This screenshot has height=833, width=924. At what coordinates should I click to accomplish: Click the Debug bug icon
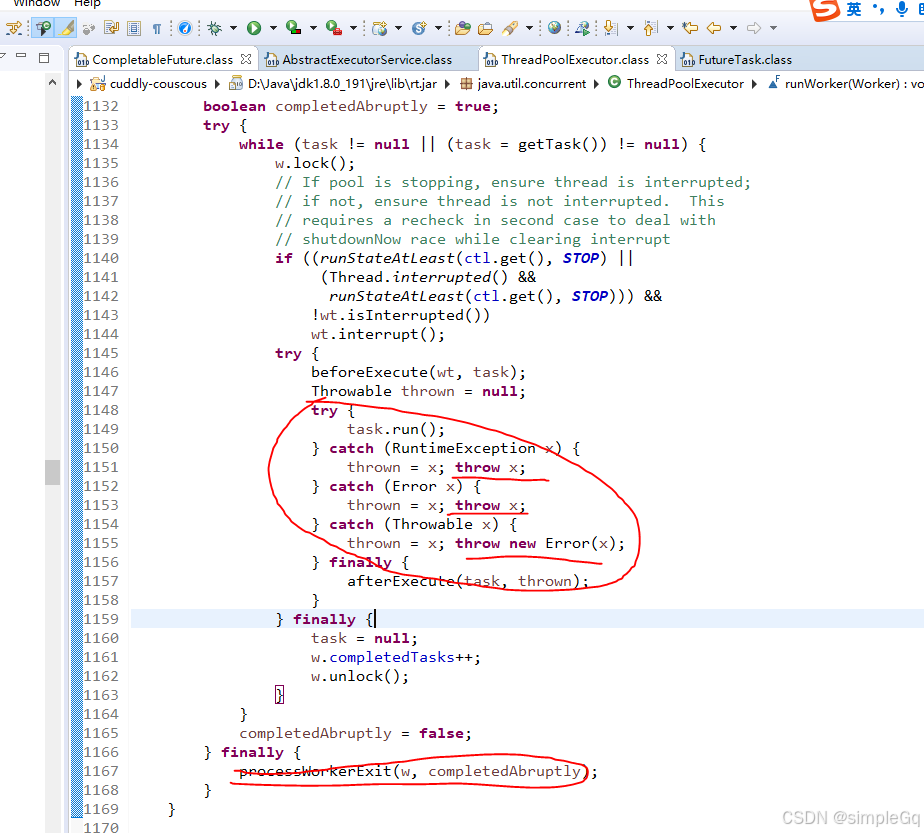point(214,28)
